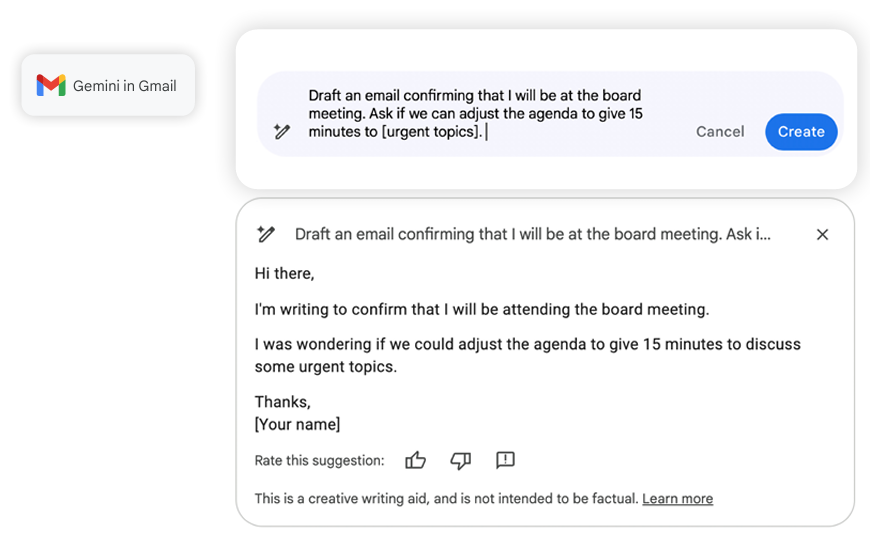
Task: Select the "[Your name]" placeholder text
Action: click(x=297, y=424)
